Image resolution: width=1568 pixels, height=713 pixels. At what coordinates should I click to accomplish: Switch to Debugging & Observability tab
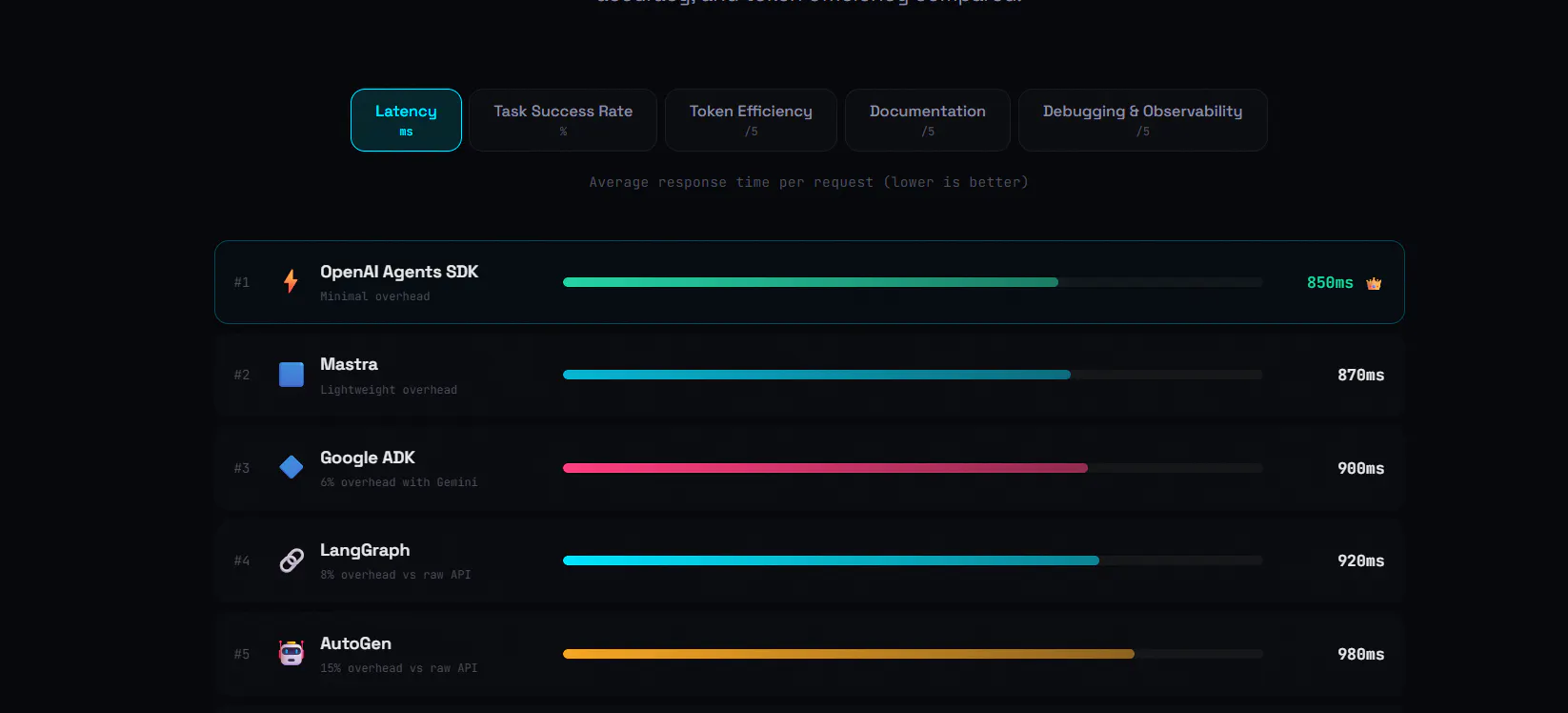(x=1143, y=120)
